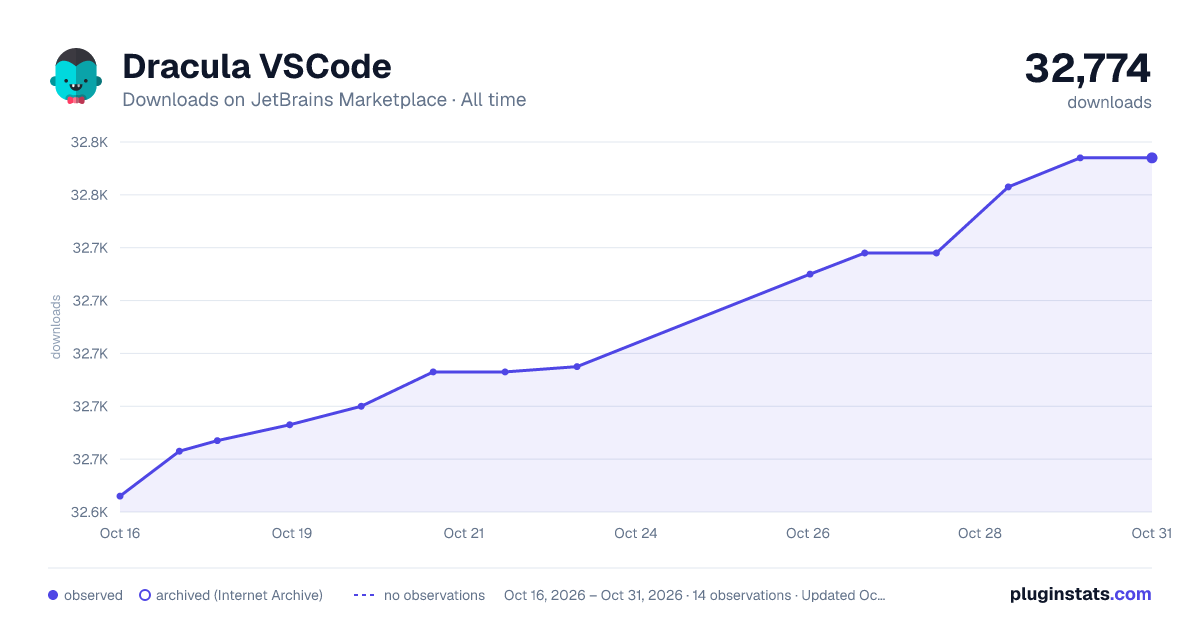Open the pluginstats.com link
Image resolution: width=1200 pixels, height=630 pixels.
pos(1081,594)
